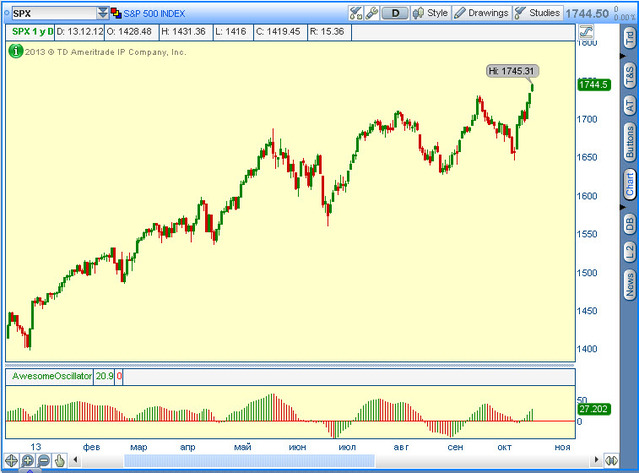Click the R: 15.36 range value

[327, 32]
